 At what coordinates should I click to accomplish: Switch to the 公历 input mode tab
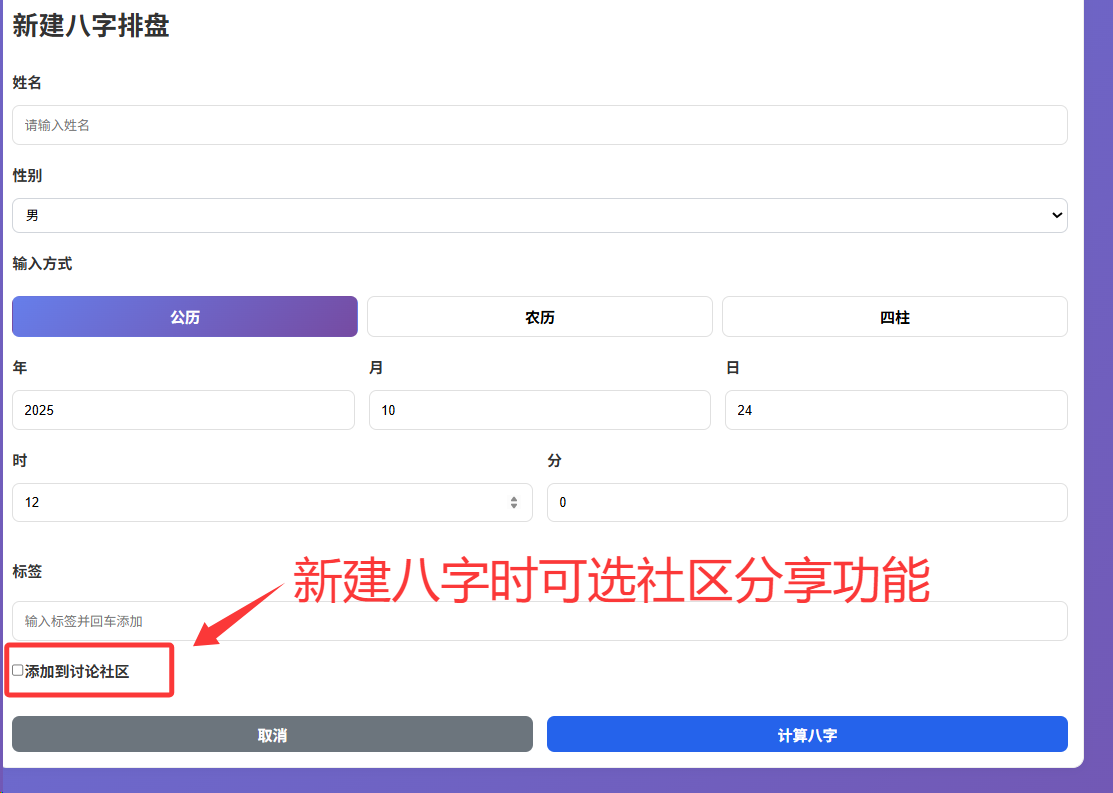tap(185, 317)
